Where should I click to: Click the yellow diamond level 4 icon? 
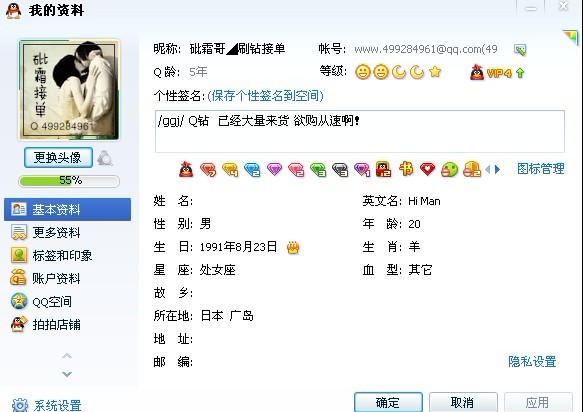click(x=230, y=170)
